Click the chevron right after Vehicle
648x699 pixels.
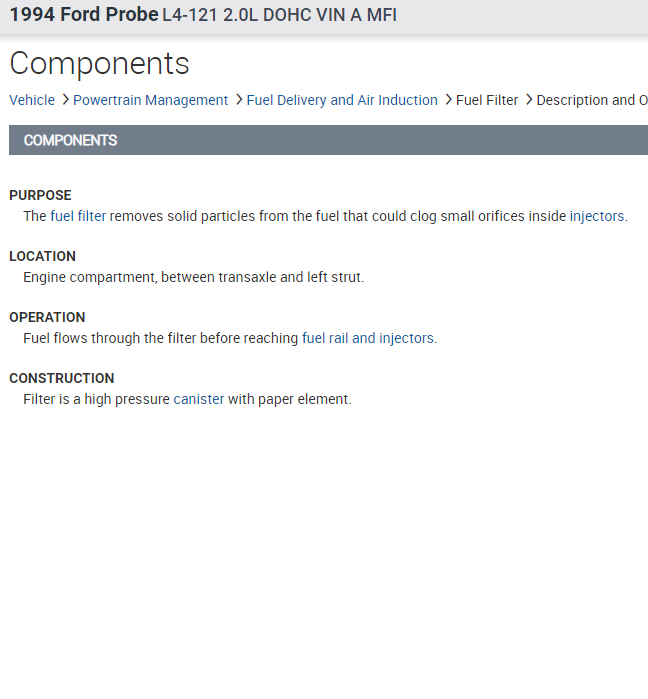click(65, 100)
